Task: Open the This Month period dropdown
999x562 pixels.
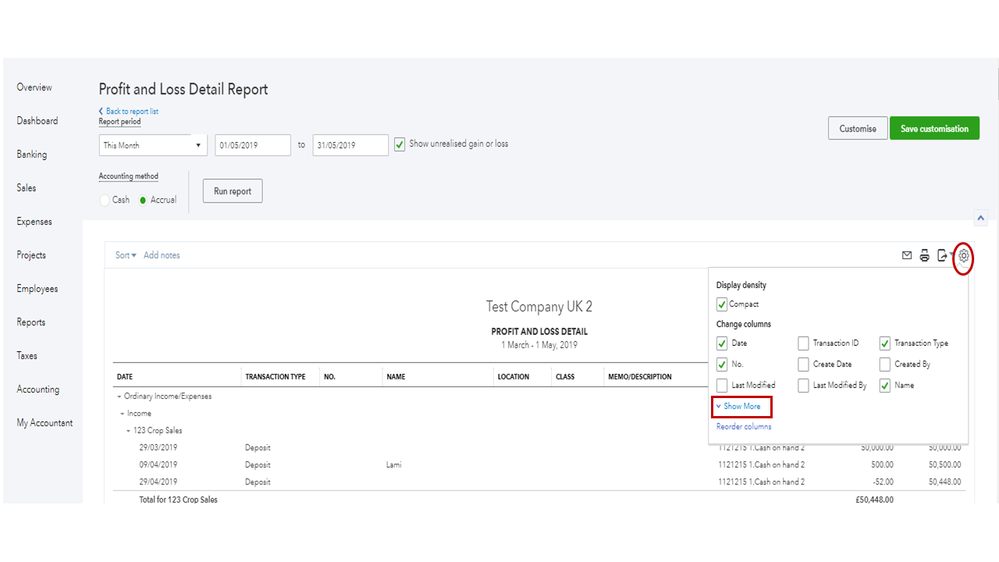Action: (153, 146)
